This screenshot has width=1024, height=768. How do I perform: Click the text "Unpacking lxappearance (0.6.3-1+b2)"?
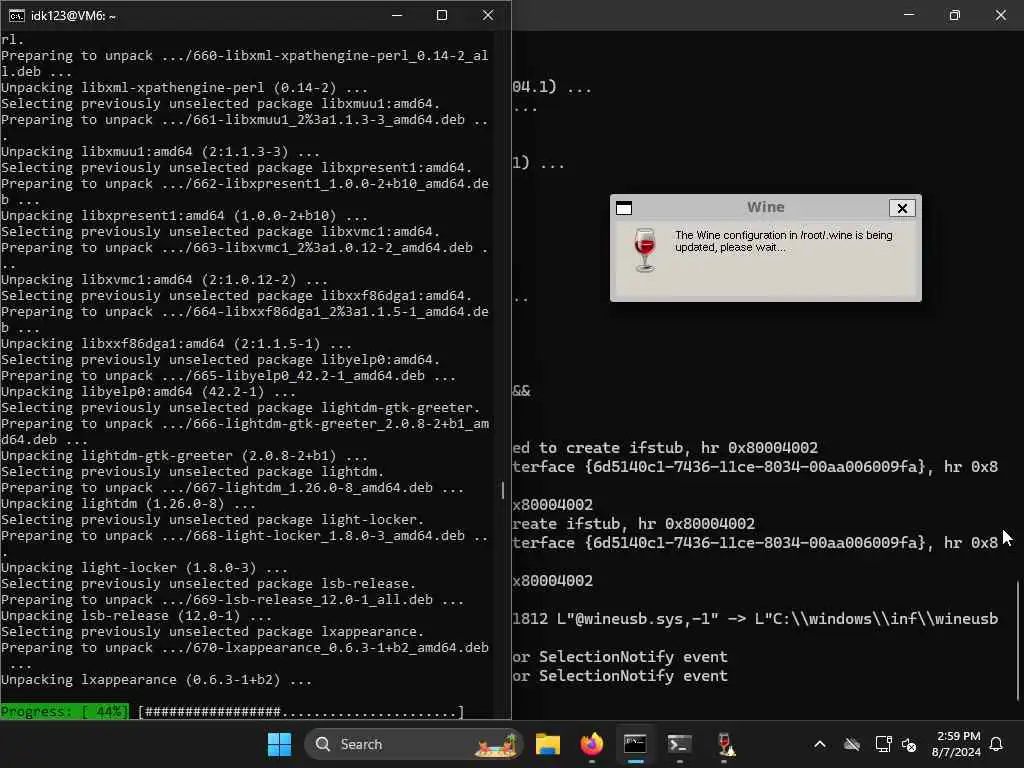(140, 679)
